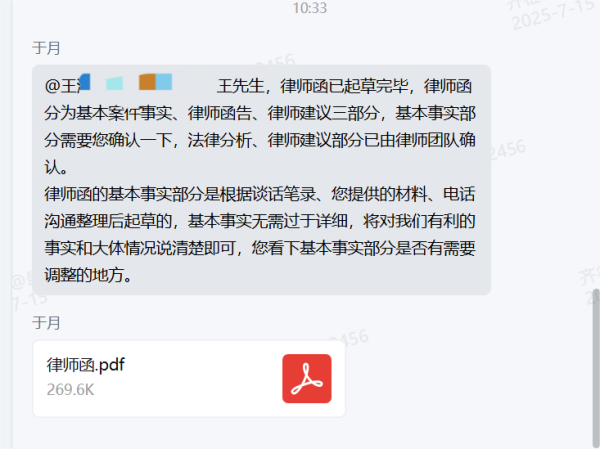Click the blue redaction block after @王
The height and width of the screenshot is (449, 600).
84,82
